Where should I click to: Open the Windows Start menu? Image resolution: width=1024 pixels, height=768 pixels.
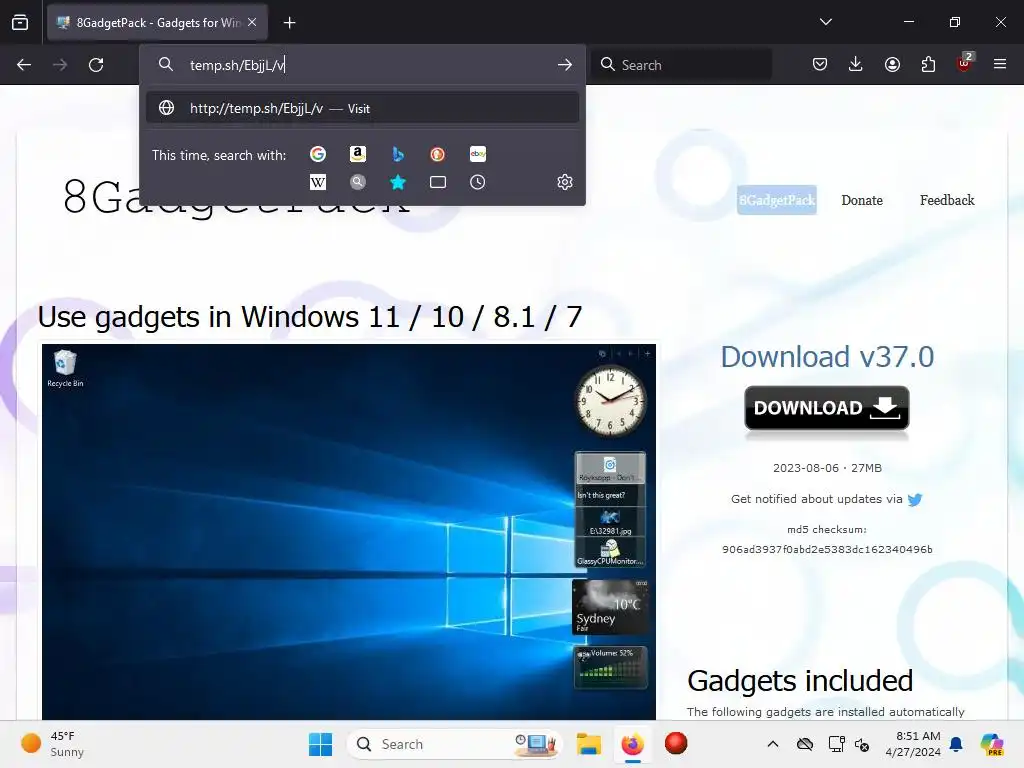[320, 744]
